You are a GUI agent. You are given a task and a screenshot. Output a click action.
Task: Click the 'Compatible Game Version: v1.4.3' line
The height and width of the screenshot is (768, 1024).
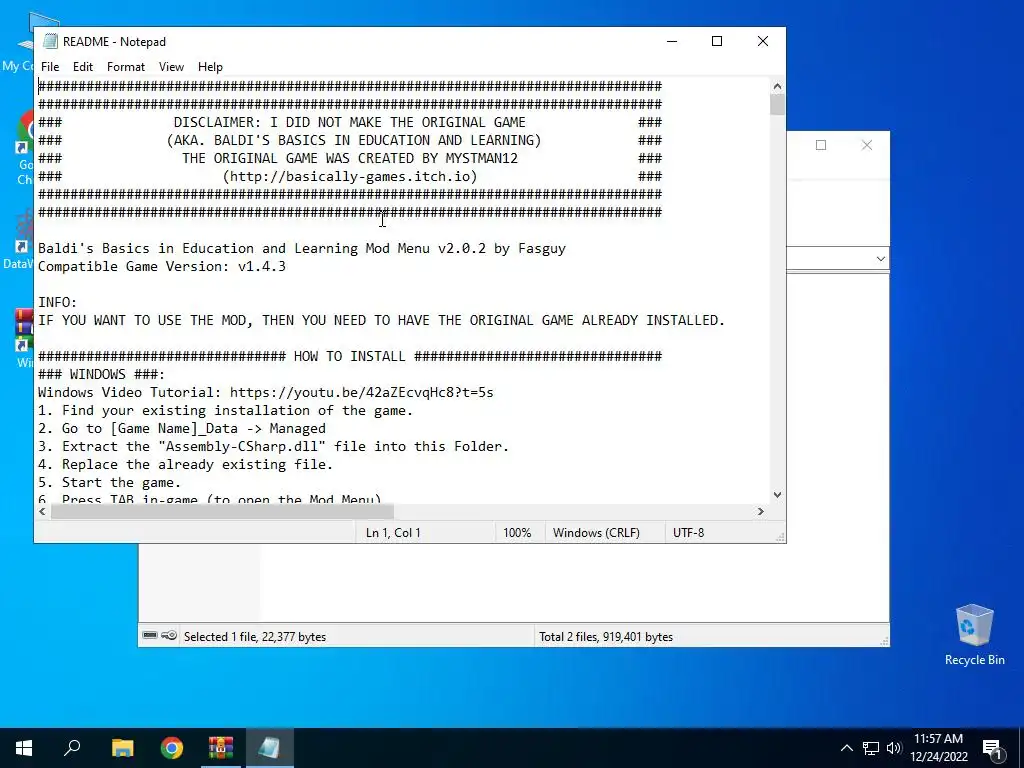click(161, 266)
